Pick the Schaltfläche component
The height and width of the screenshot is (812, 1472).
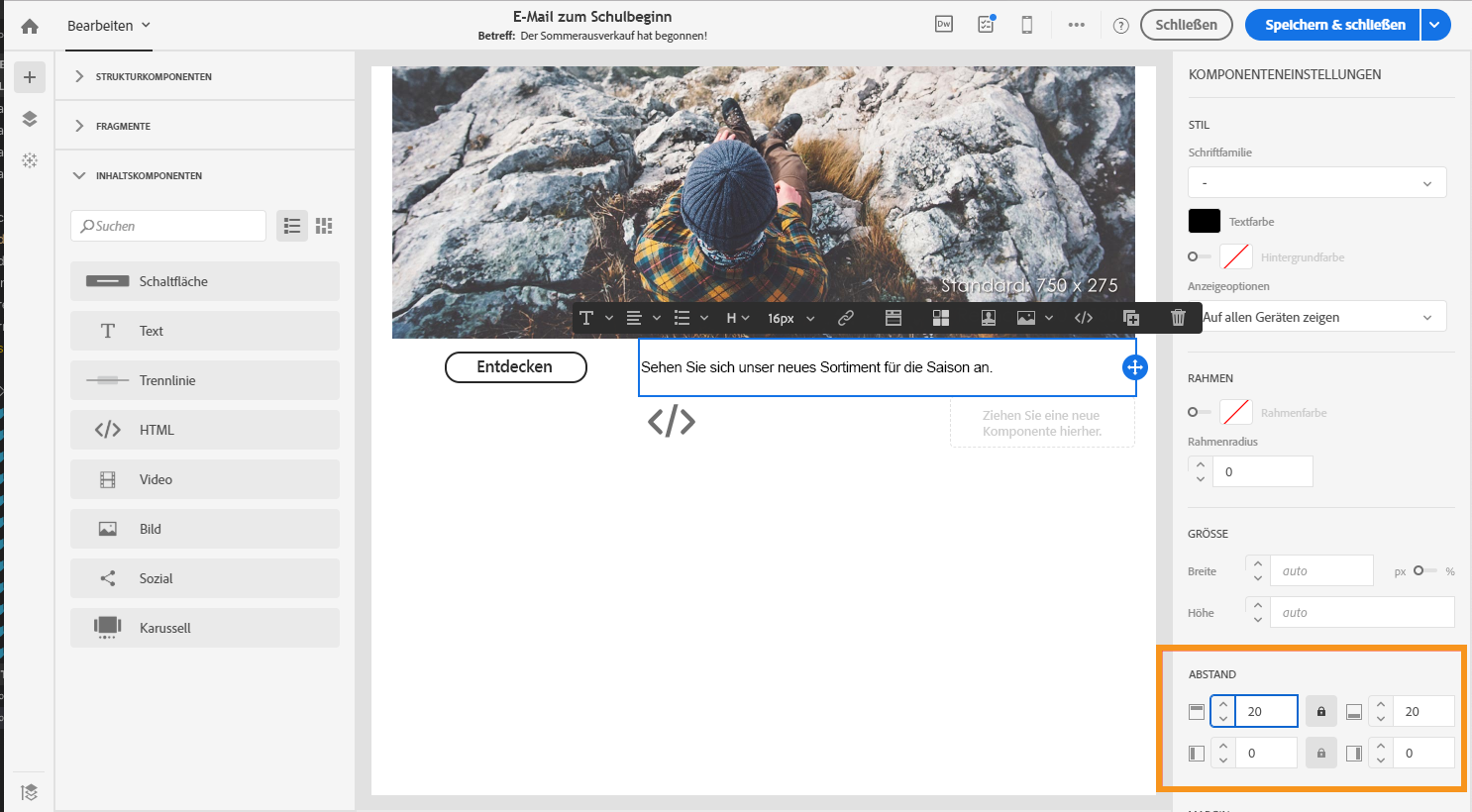coord(205,281)
